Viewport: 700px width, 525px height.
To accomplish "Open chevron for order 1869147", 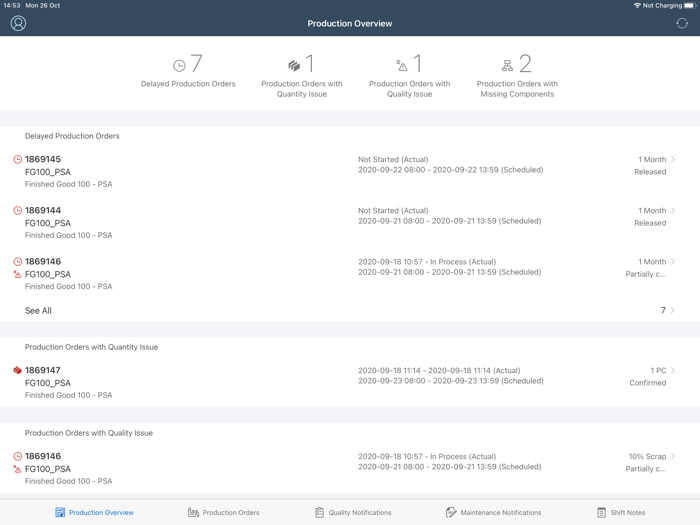I will tap(673, 371).
